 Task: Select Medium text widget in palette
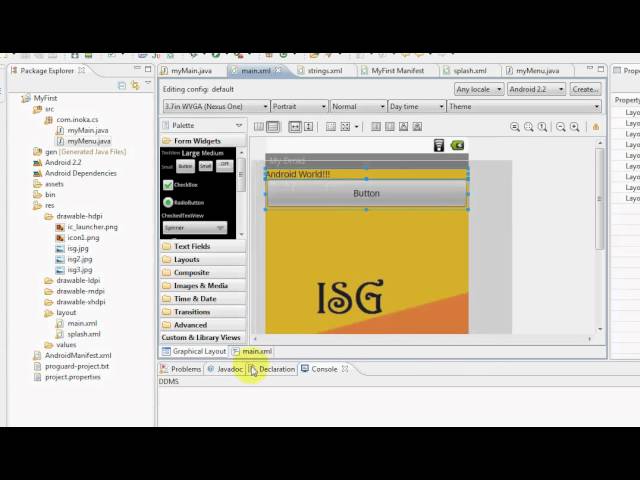pos(213,153)
